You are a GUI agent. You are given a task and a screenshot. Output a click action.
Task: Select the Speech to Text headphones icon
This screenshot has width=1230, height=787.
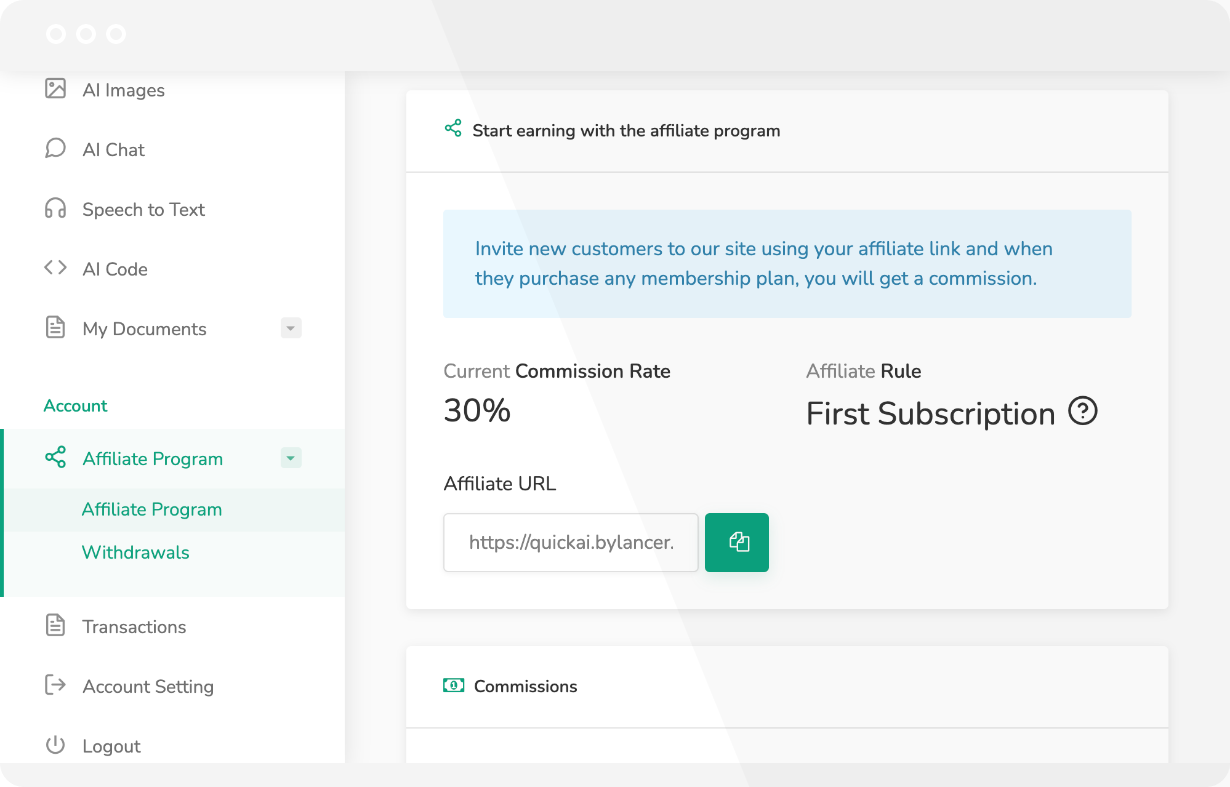coord(56,208)
